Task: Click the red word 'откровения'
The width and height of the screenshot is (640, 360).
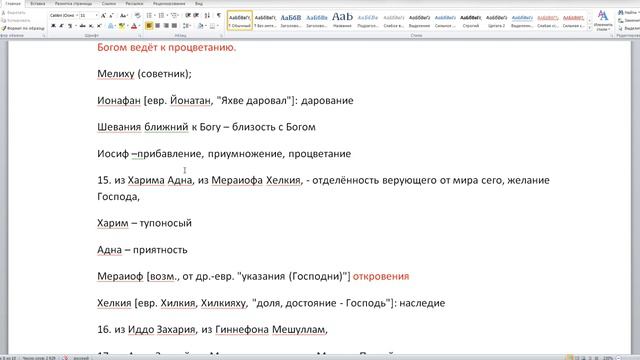Action: pos(381,276)
